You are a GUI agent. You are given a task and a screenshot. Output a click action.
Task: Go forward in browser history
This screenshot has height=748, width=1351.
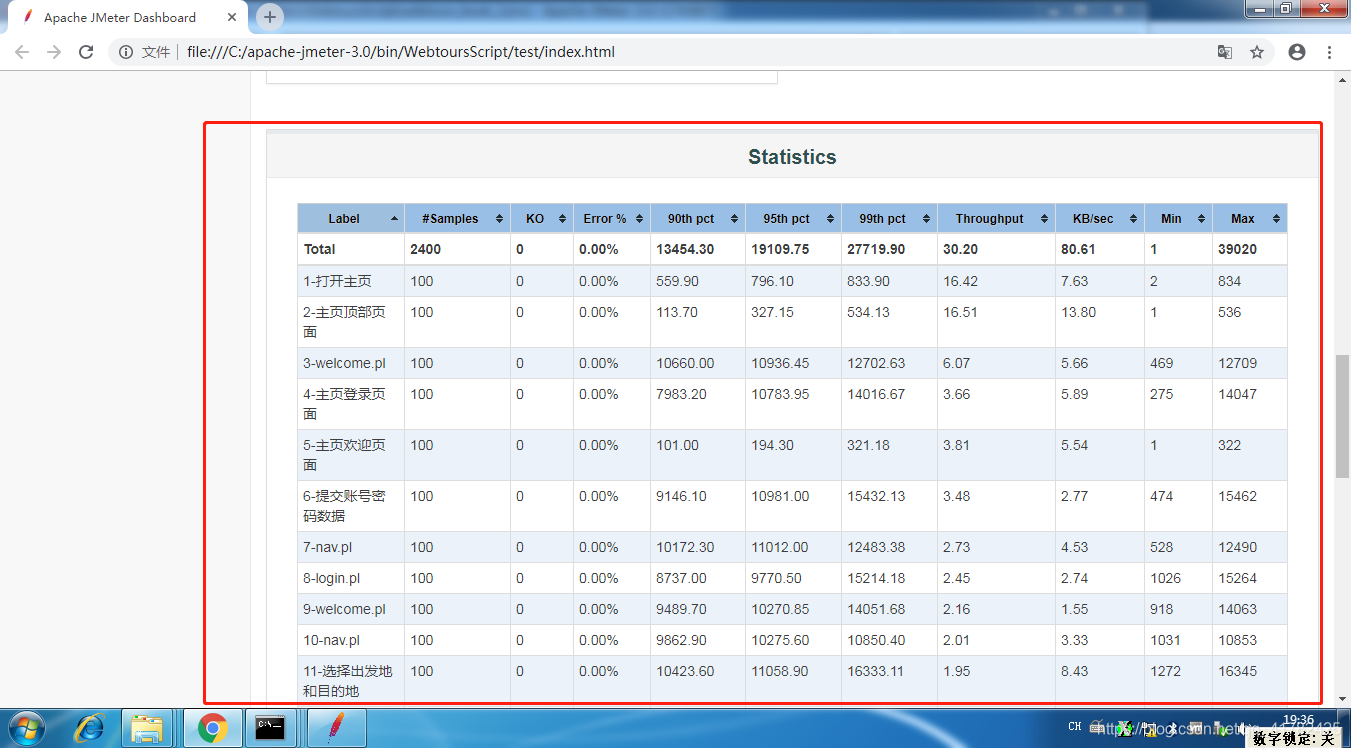point(54,52)
